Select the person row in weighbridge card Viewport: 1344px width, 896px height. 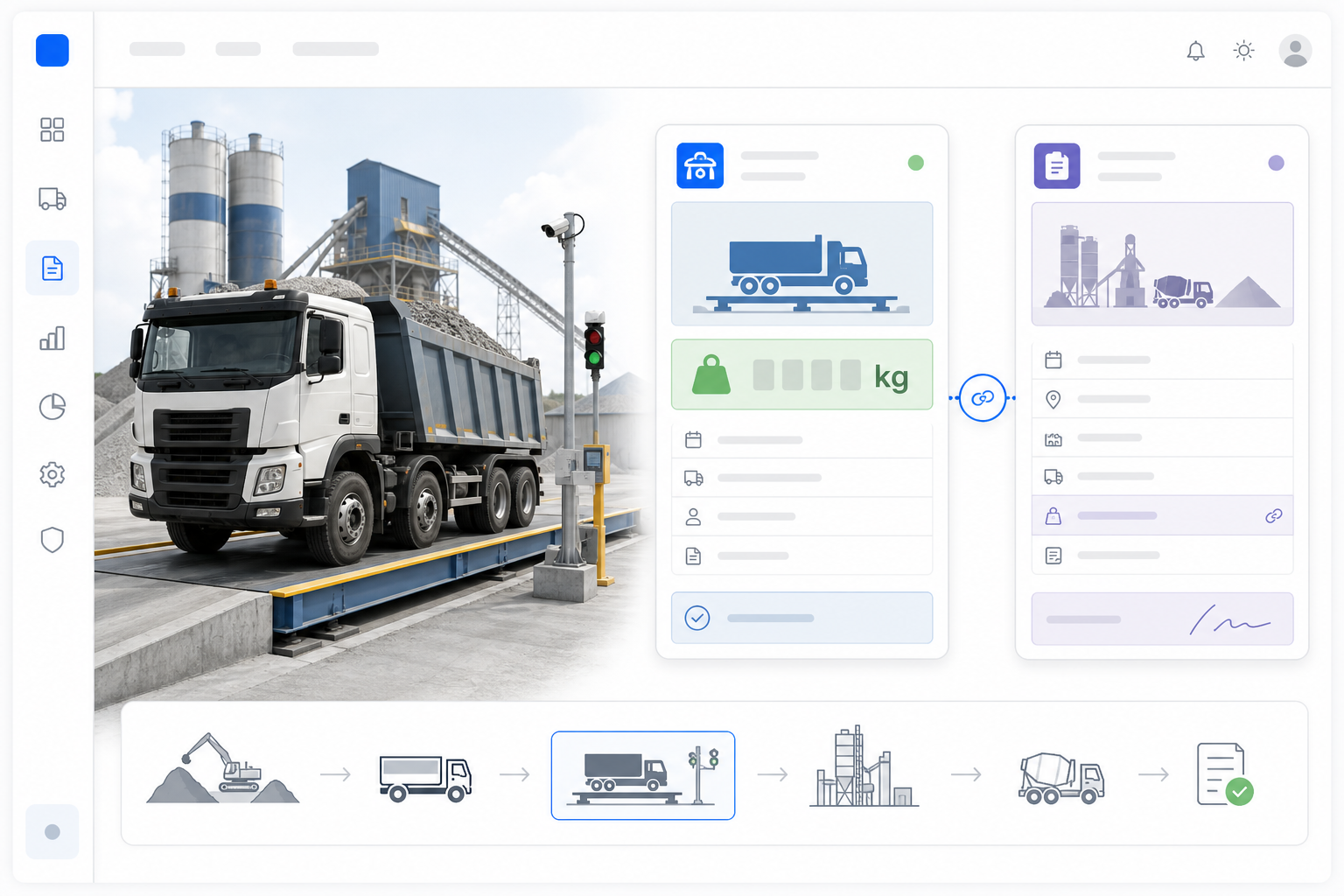(801, 516)
